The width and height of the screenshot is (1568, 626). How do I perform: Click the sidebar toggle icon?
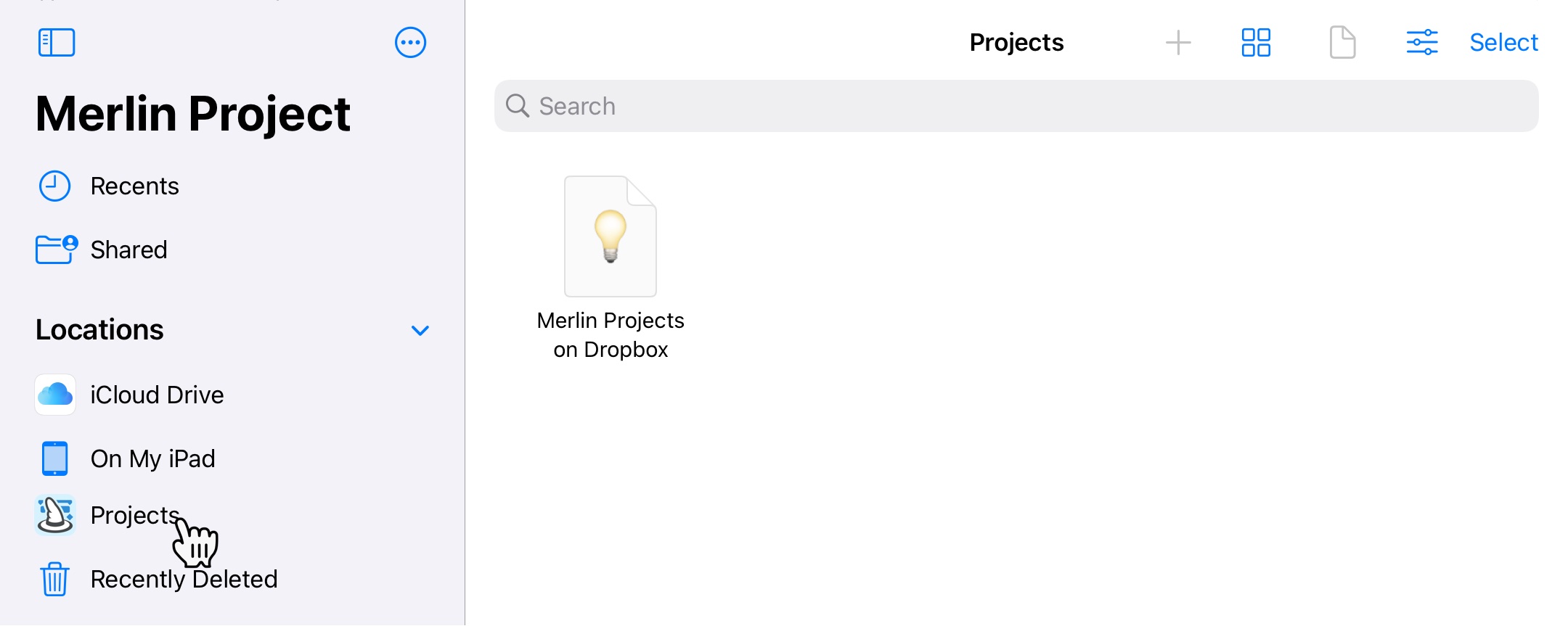pos(56,42)
